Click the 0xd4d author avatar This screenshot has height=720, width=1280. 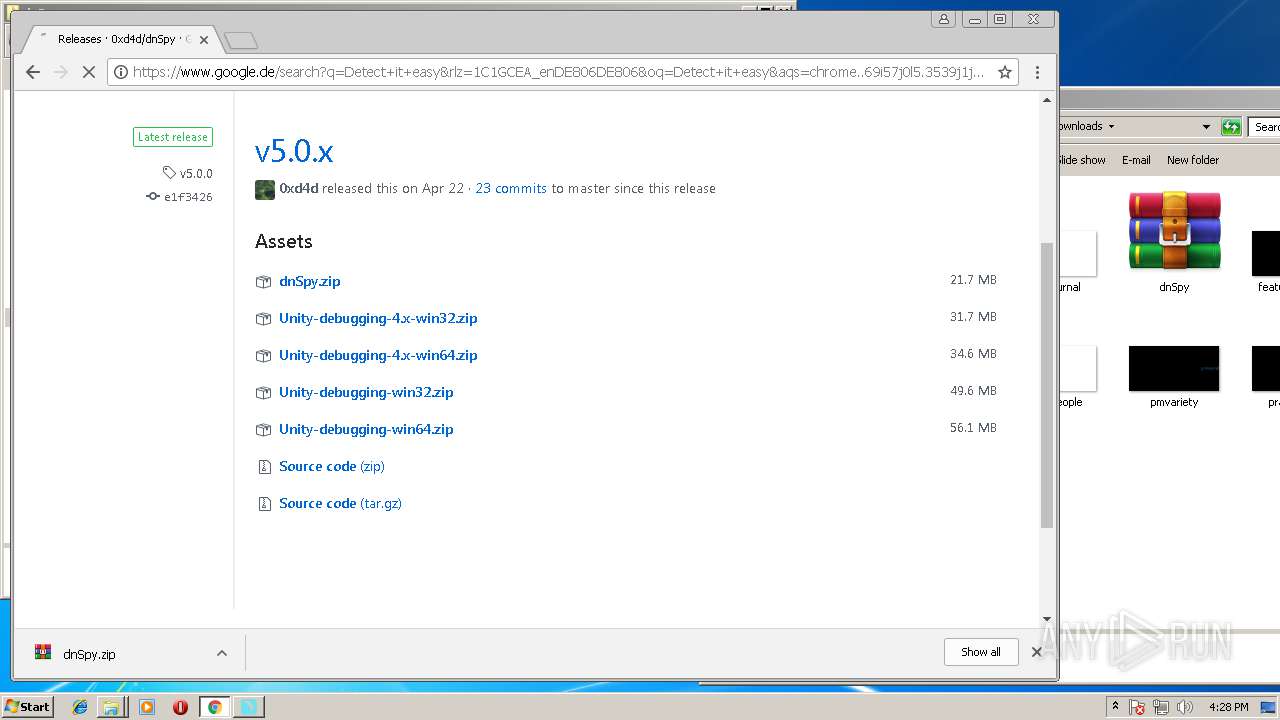265,189
